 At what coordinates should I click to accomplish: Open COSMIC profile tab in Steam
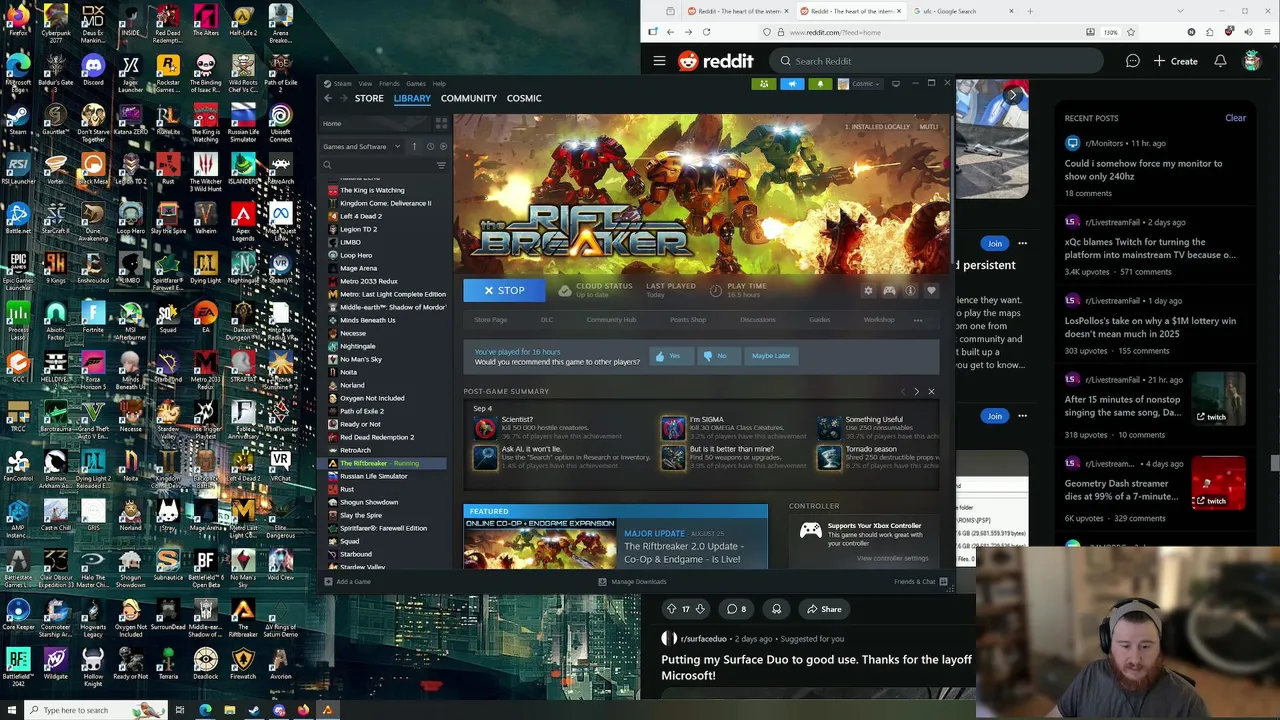tap(524, 98)
